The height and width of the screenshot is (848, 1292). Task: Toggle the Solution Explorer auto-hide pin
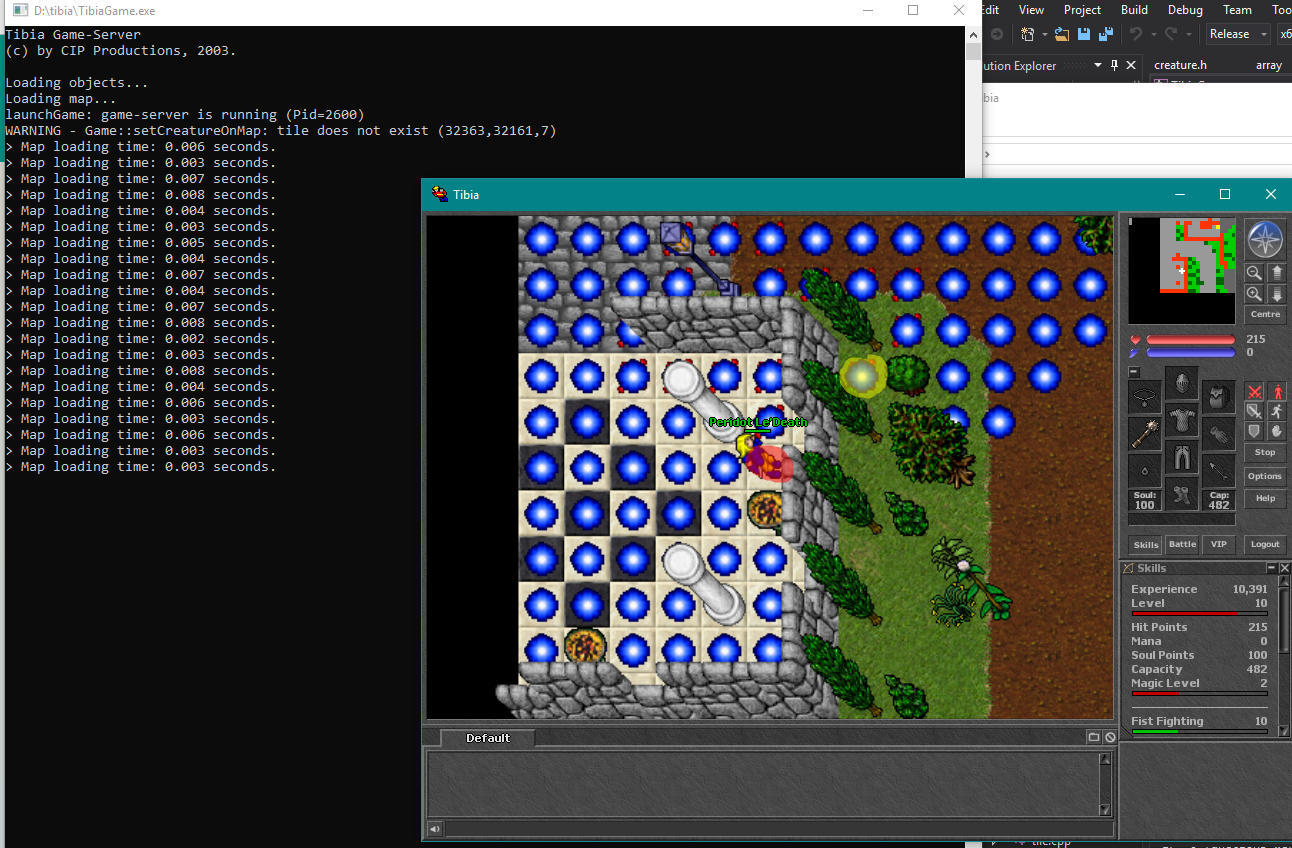pyautogui.click(x=1114, y=65)
